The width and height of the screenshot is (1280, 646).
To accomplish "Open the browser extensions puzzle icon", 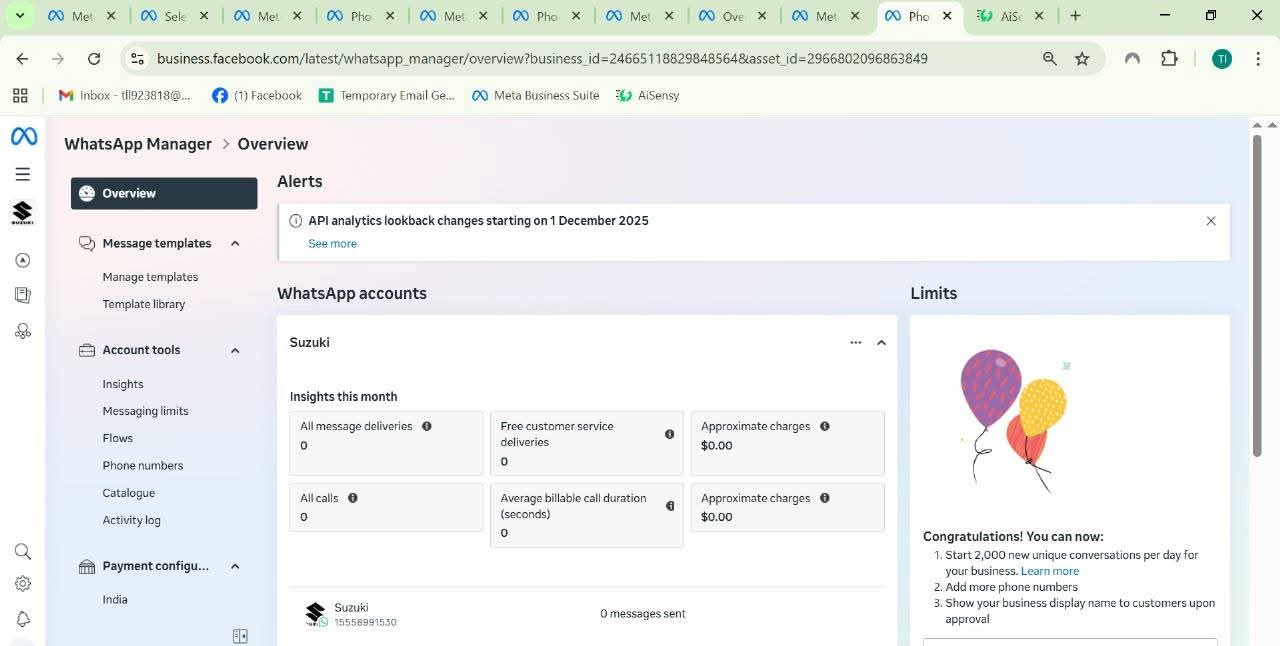I will point(1169,59).
